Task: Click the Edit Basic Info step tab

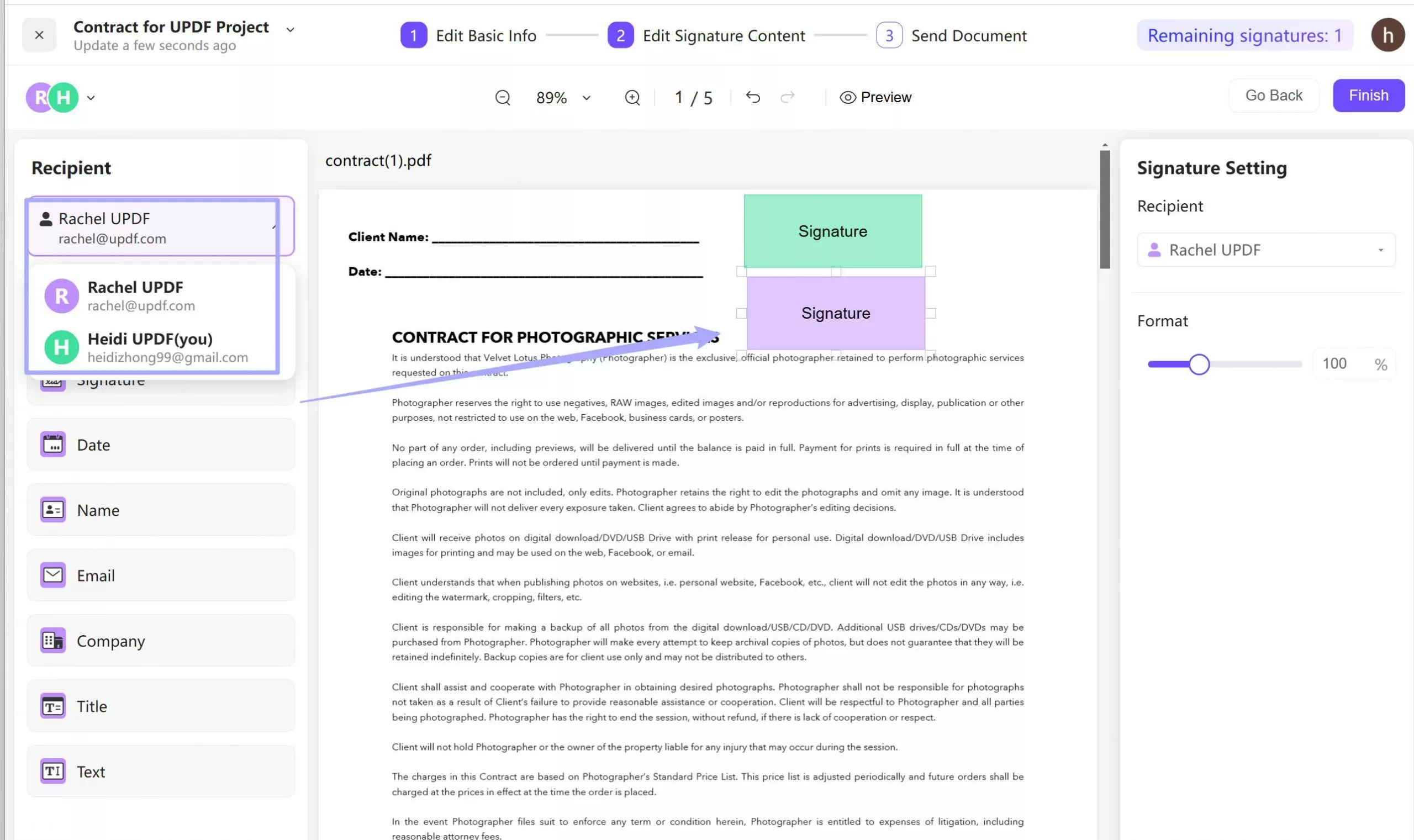Action: click(x=469, y=35)
